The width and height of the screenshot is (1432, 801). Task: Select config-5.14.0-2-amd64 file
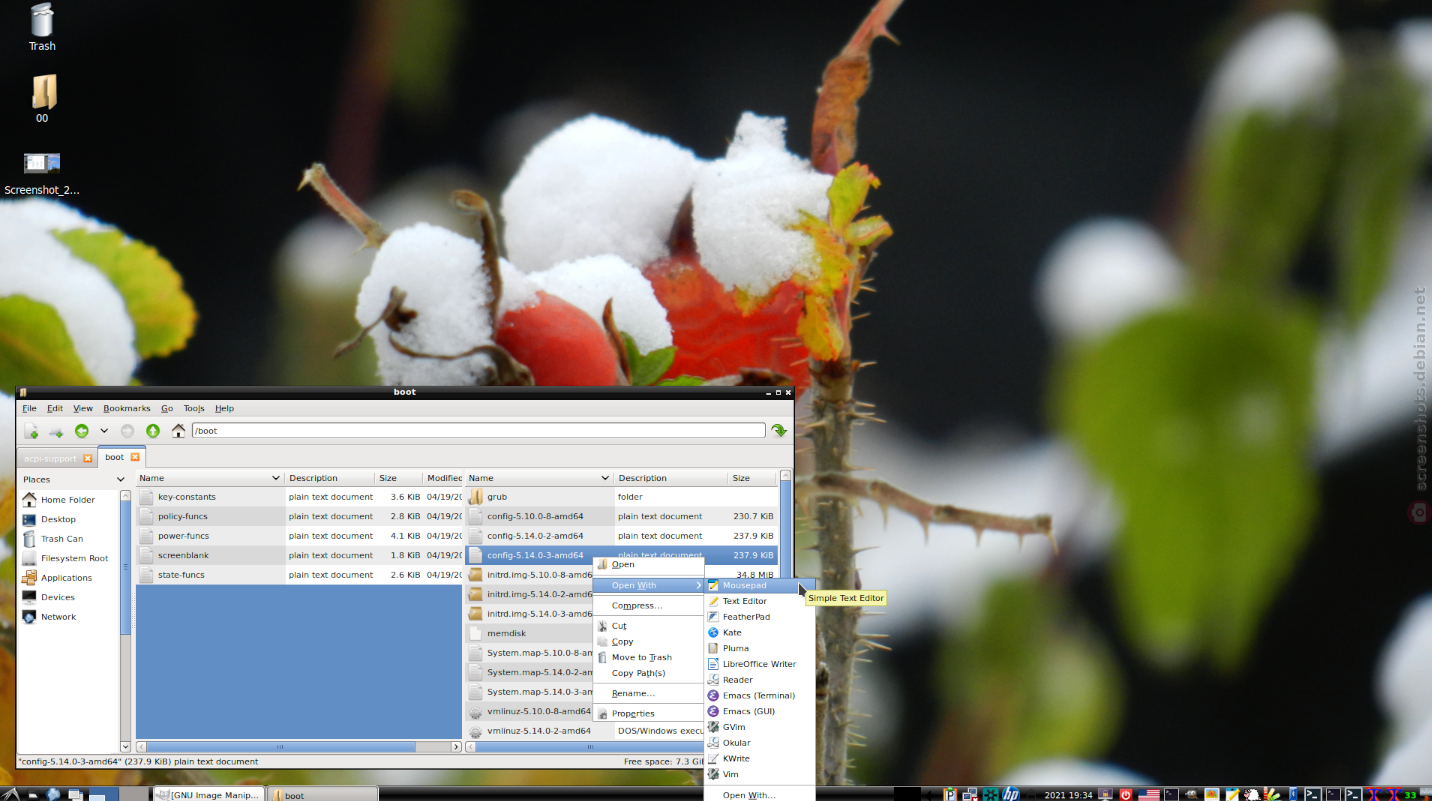pos(535,536)
